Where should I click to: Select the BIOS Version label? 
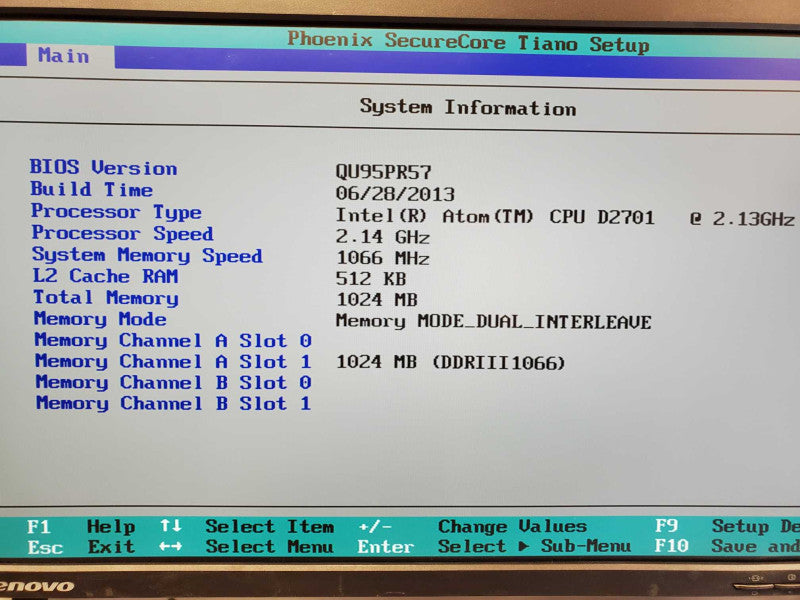(x=104, y=167)
